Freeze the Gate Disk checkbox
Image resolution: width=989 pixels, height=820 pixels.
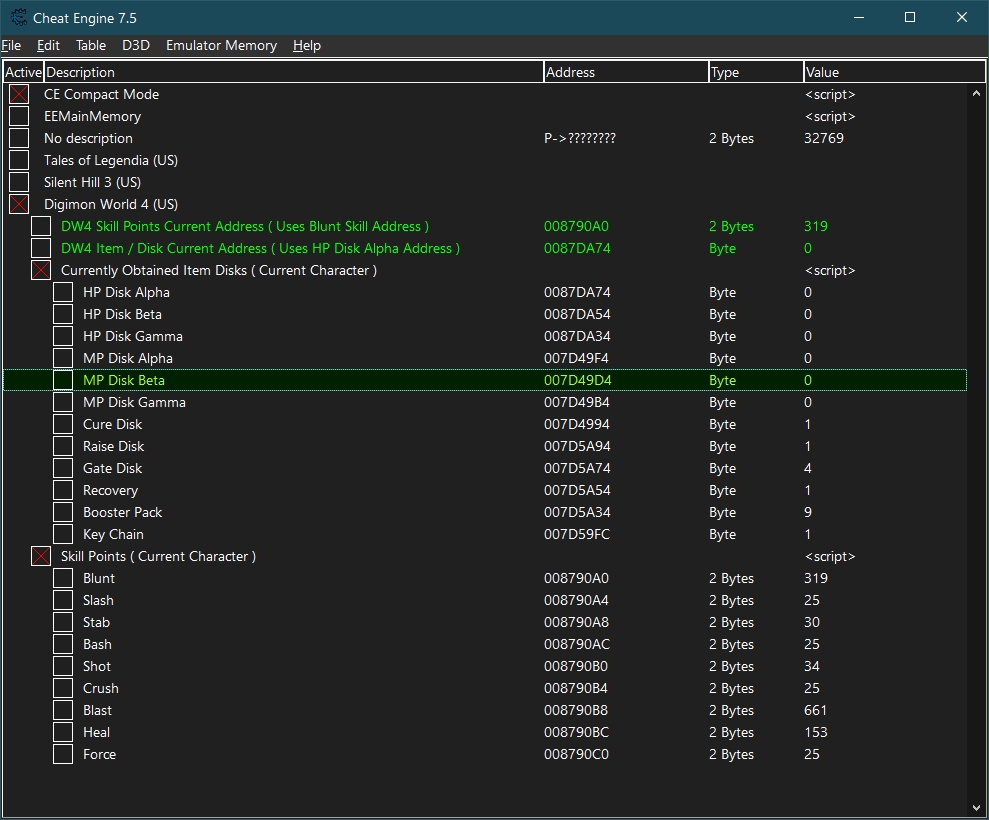coord(63,468)
